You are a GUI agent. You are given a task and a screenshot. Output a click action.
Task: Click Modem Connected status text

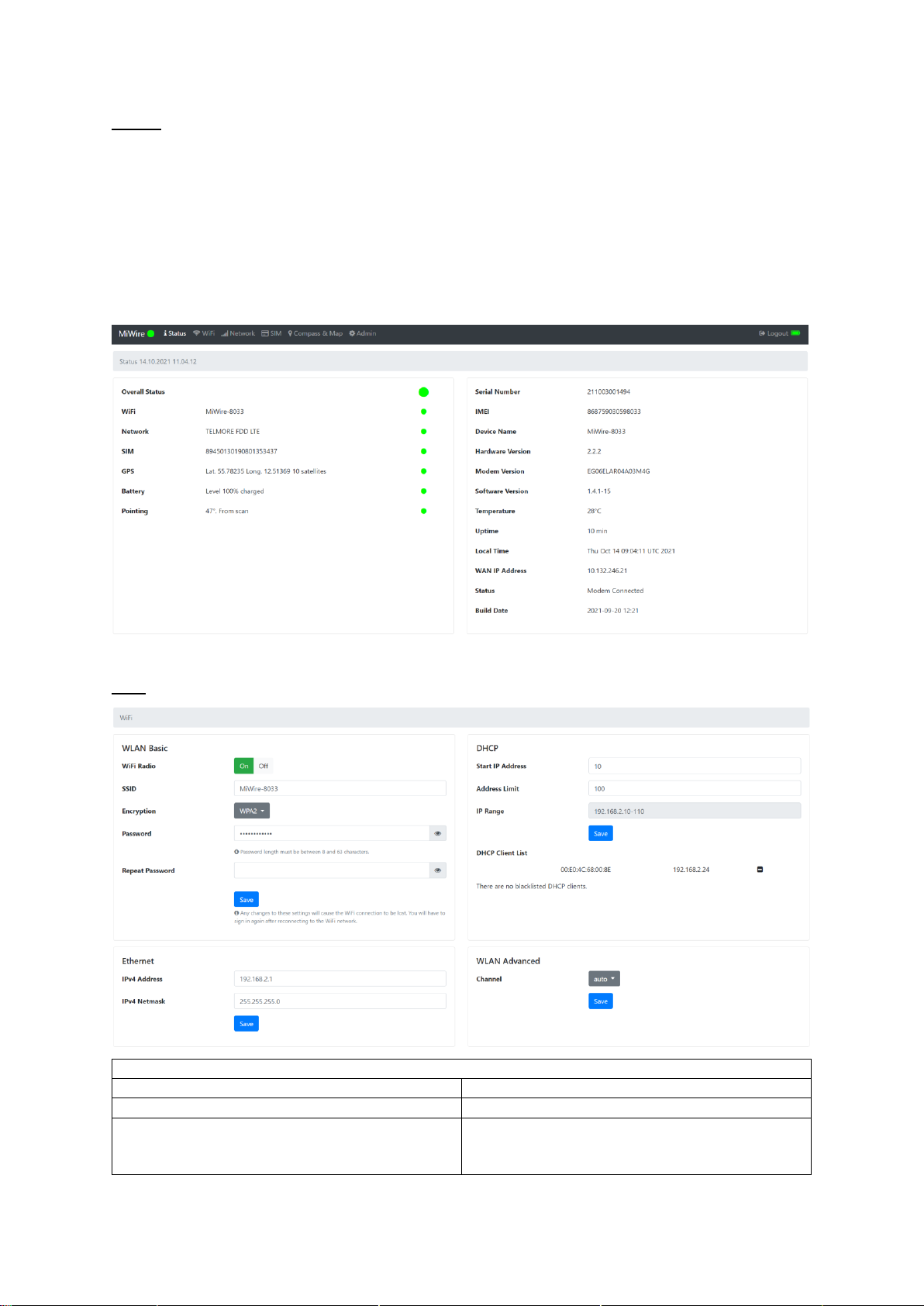pos(615,591)
